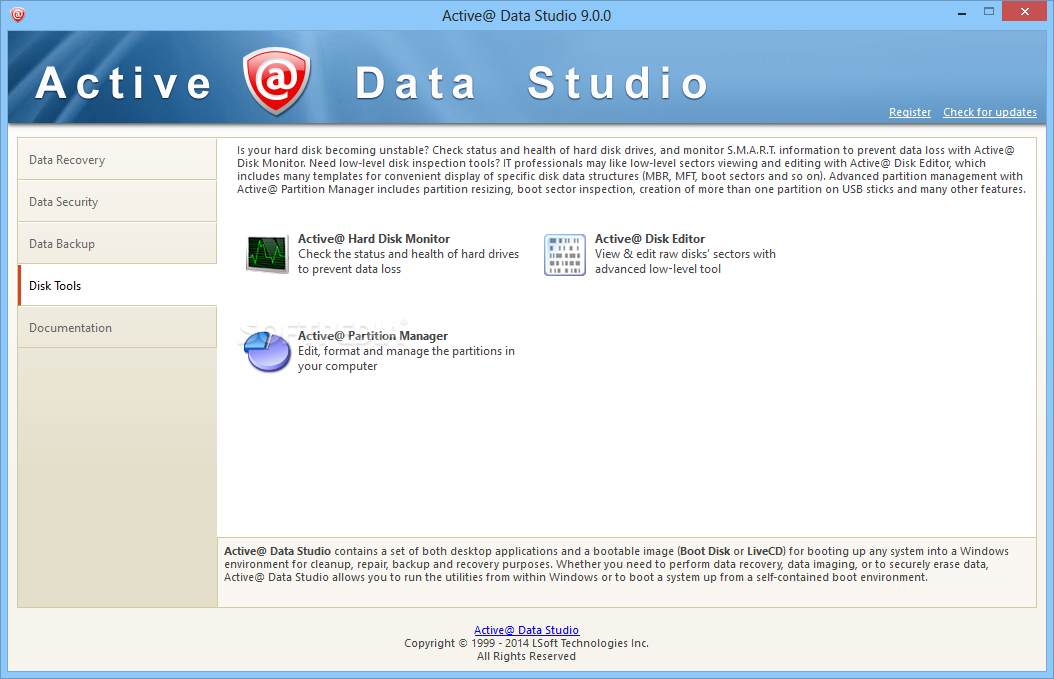The height and width of the screenshot is (679, 1054).
Task: Open the Active@ Data Studio footer link
Action: [526, 630]
